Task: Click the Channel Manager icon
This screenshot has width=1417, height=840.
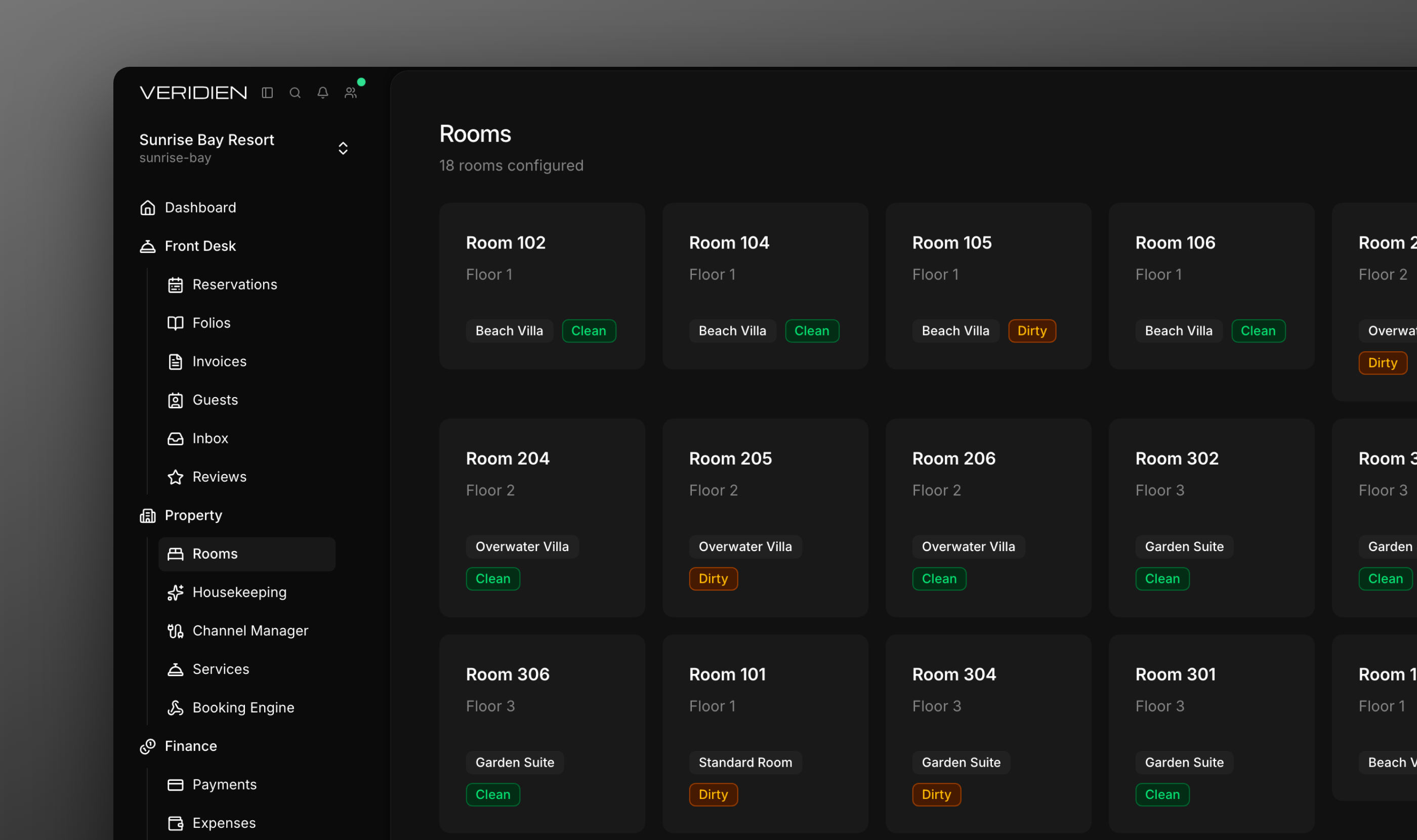Action: pos(176,631)
